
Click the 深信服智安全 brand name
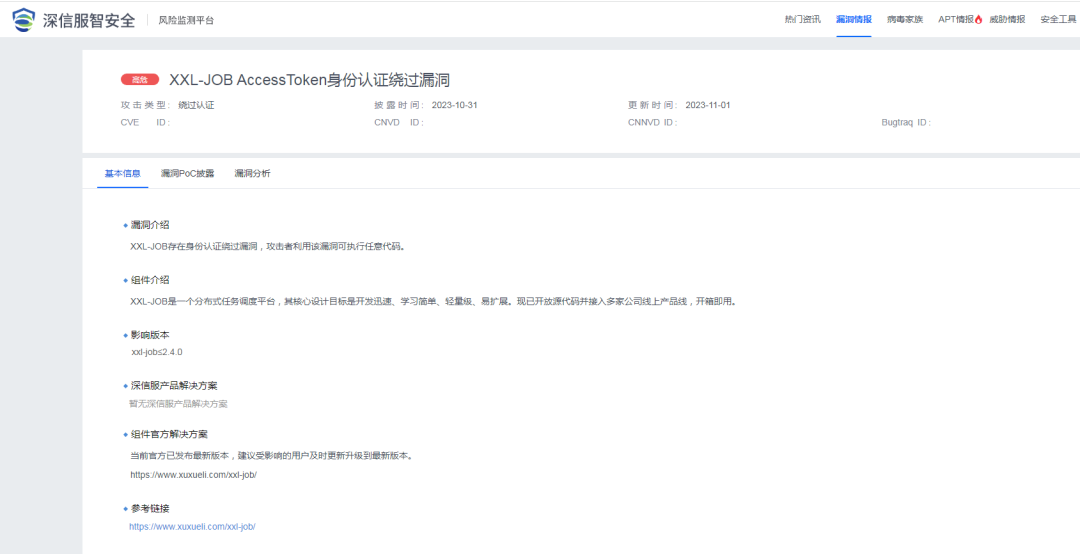[x=89, y=21]
